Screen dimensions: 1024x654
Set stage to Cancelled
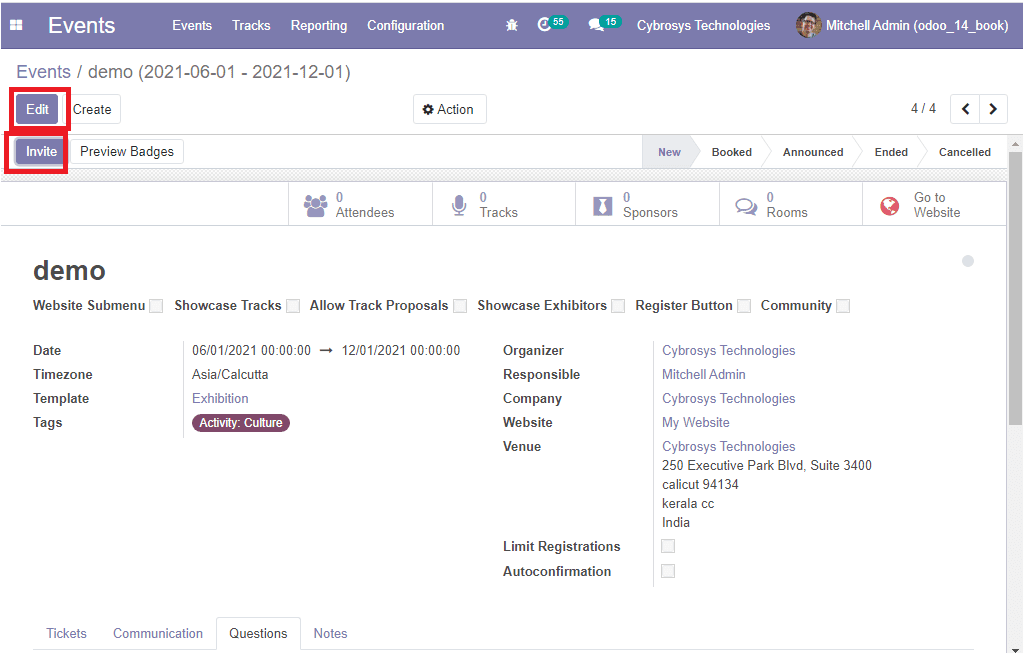pyautogui.click(x=965, y=152)
